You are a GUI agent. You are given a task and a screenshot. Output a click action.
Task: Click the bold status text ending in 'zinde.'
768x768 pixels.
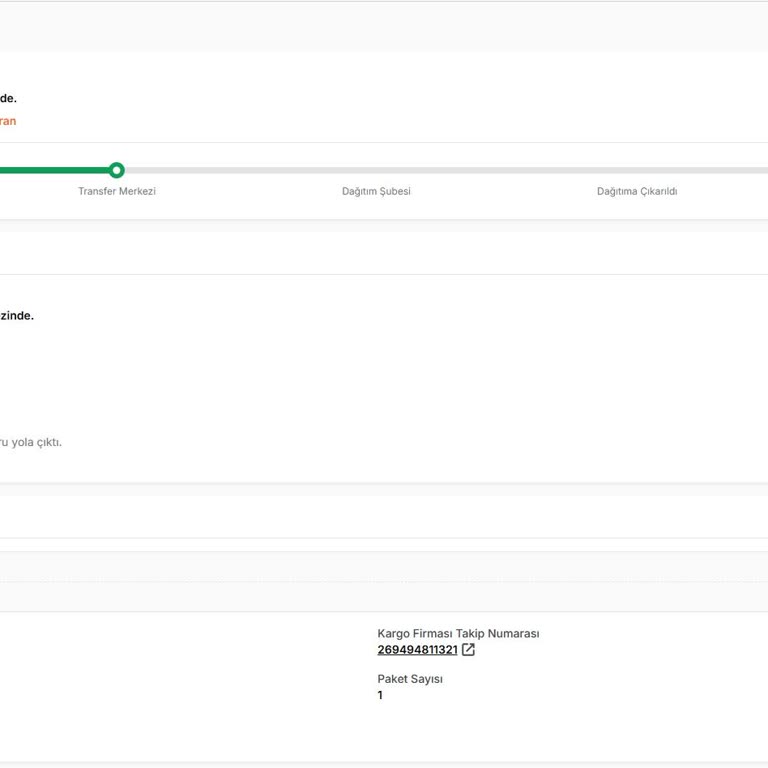pos(17,315)
